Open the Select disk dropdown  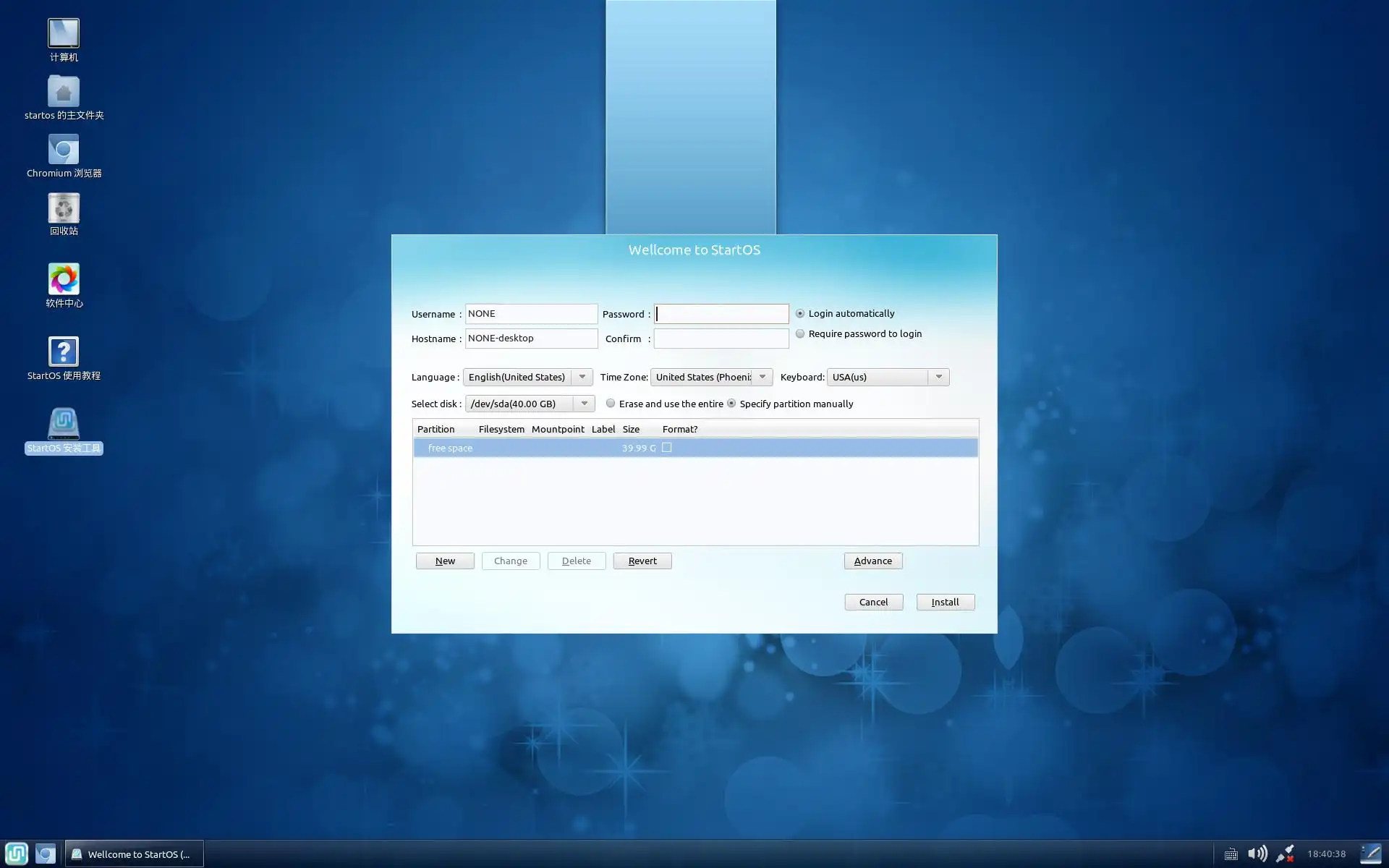click(585, 404)
